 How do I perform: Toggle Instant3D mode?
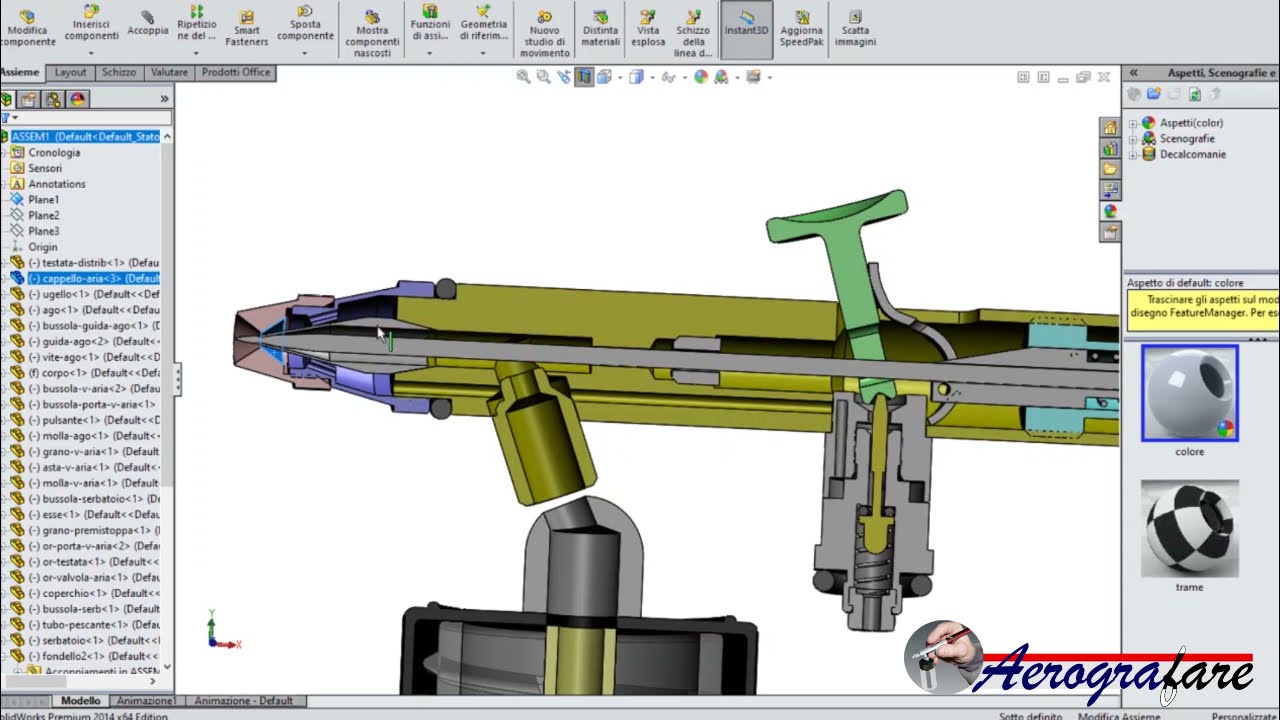click(x=746, y=29)
